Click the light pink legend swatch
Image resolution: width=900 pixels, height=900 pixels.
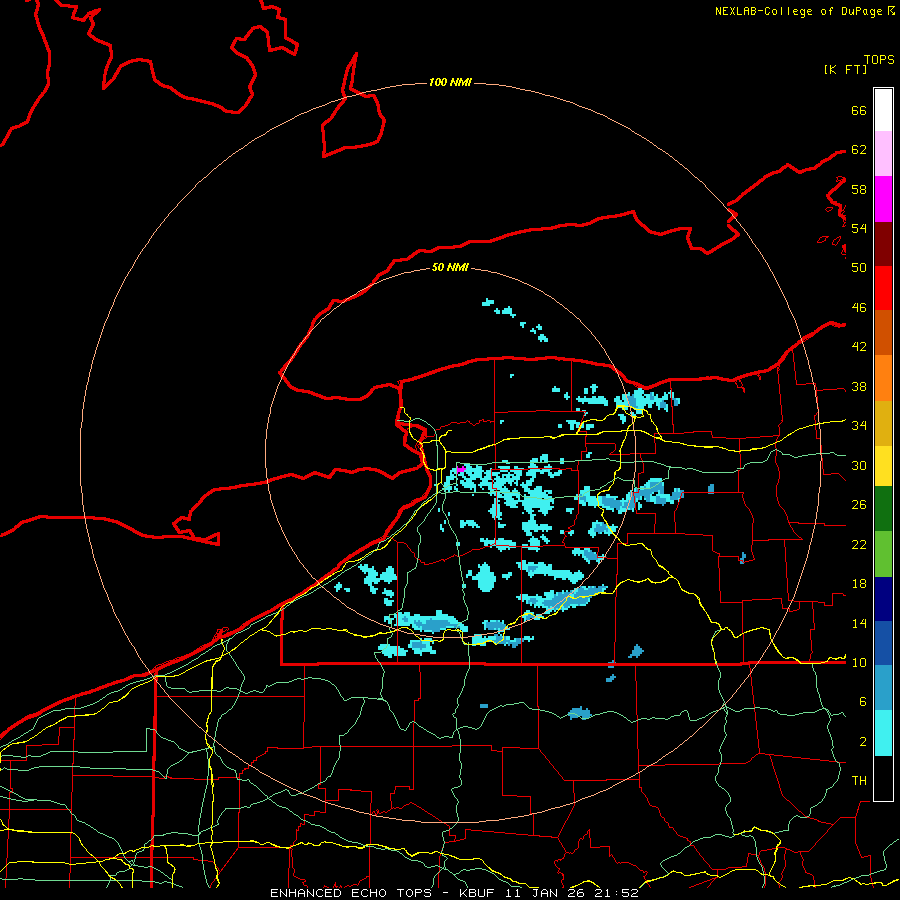click(x=883, y=154)
